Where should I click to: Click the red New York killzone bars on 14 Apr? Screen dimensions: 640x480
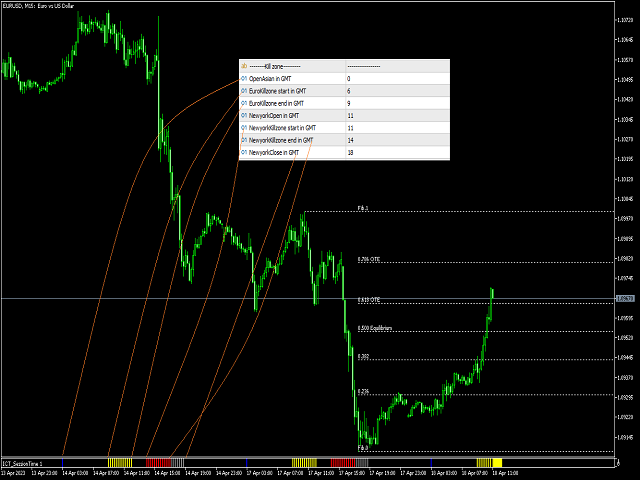coord(158,463)
